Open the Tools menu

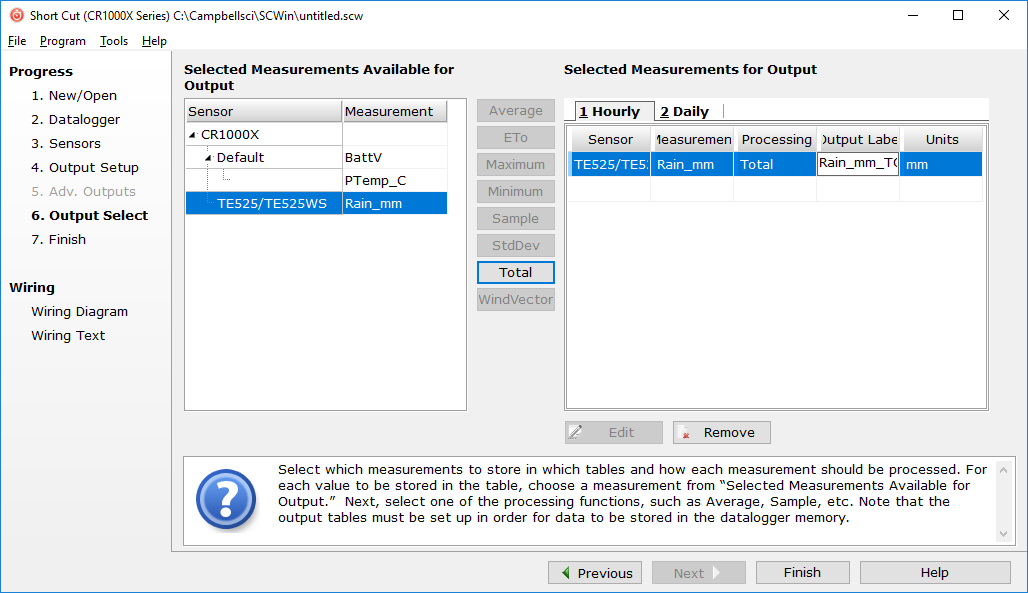[x=113, y=41]
